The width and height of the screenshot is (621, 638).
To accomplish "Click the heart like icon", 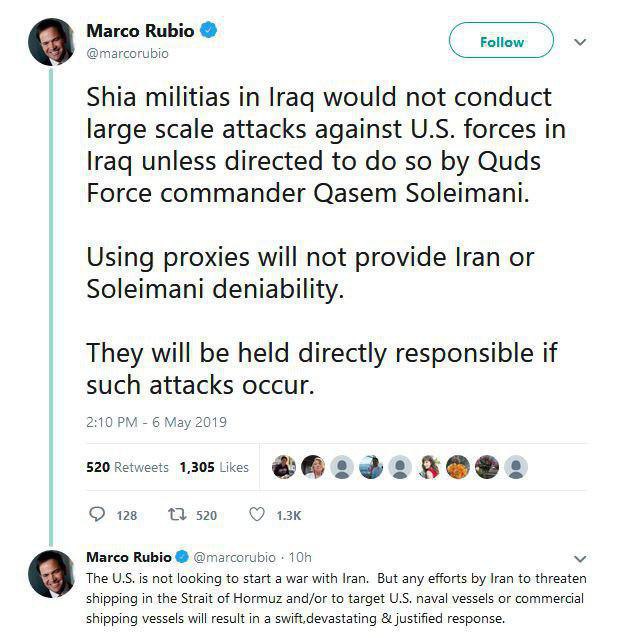I will click(x=256, y=515).
